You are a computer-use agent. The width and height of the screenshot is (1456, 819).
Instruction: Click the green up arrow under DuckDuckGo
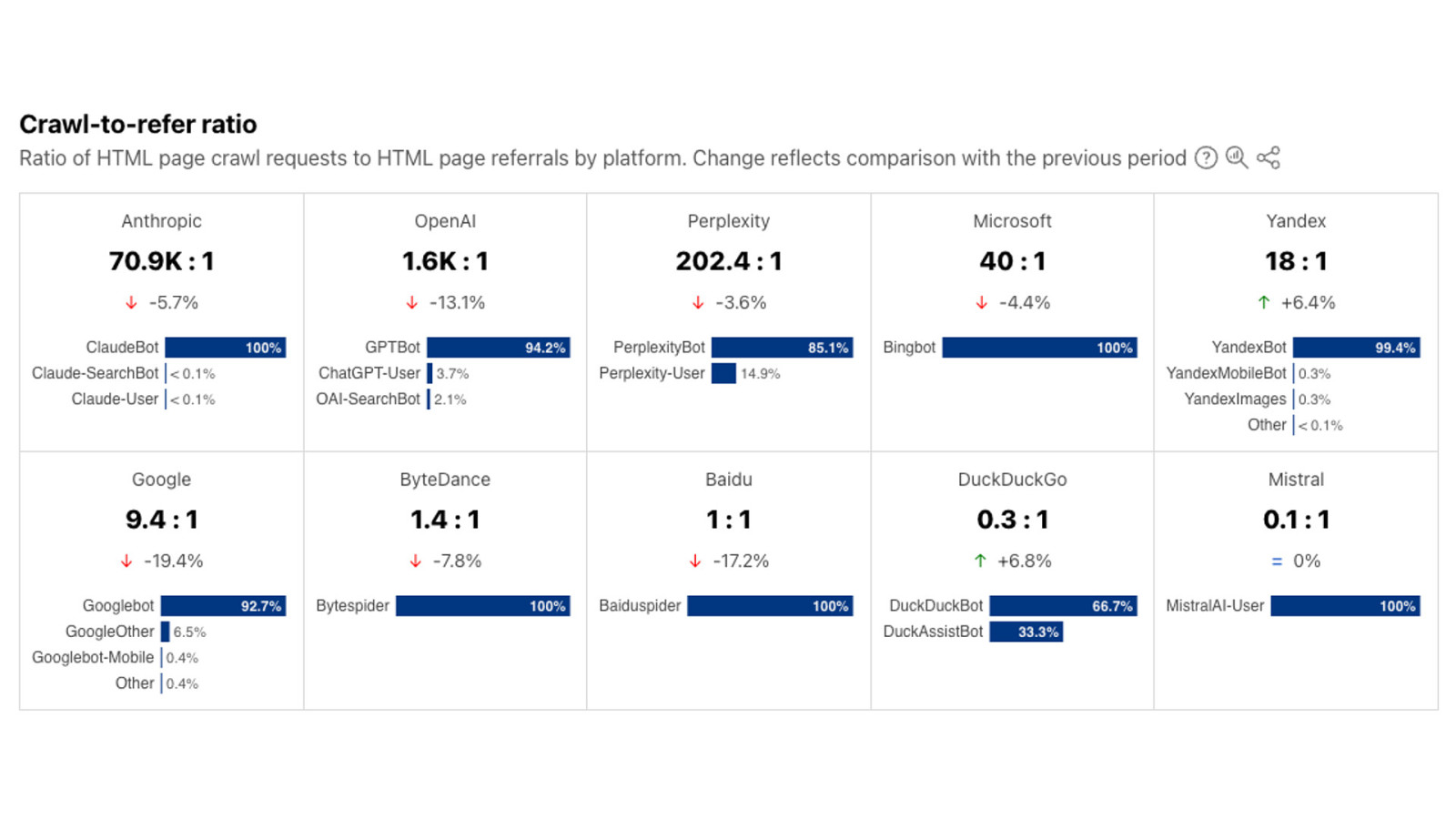980,561
